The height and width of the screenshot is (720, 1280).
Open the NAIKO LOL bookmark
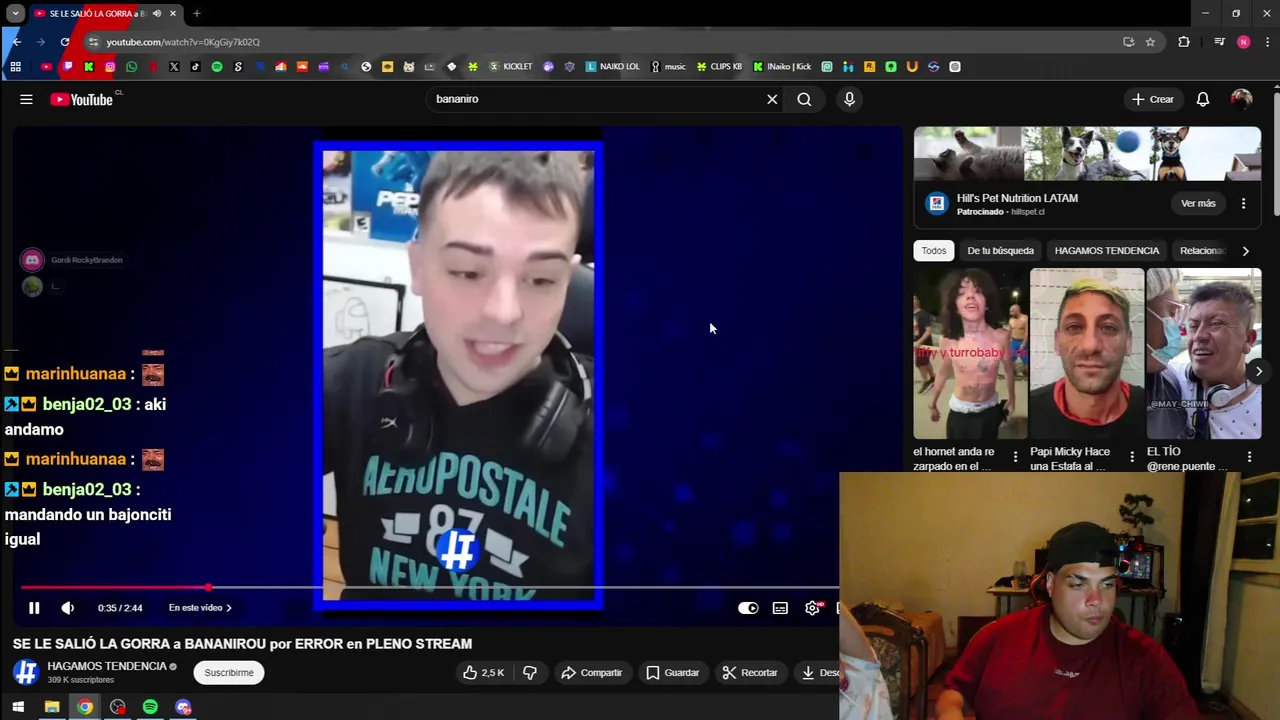(x=613, y=67)
